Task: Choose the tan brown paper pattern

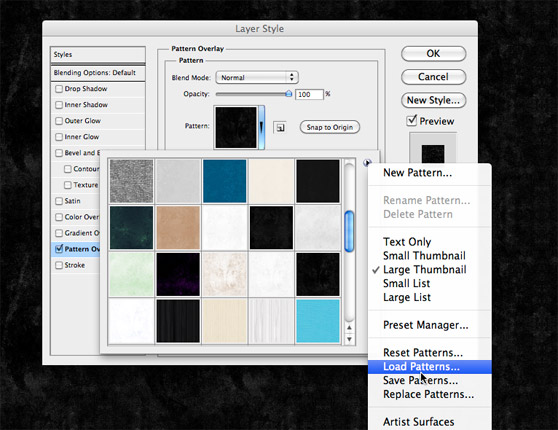Action: [178, 228]
